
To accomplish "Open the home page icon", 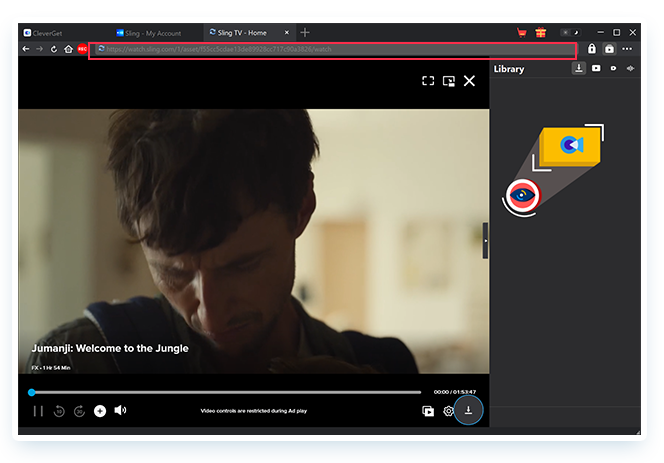I will click(68, 49).
